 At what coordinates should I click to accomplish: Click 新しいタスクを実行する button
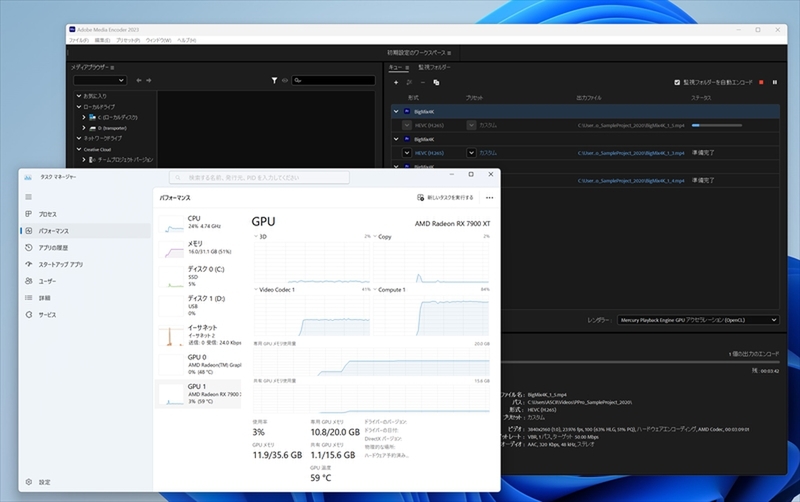point(447,198)
